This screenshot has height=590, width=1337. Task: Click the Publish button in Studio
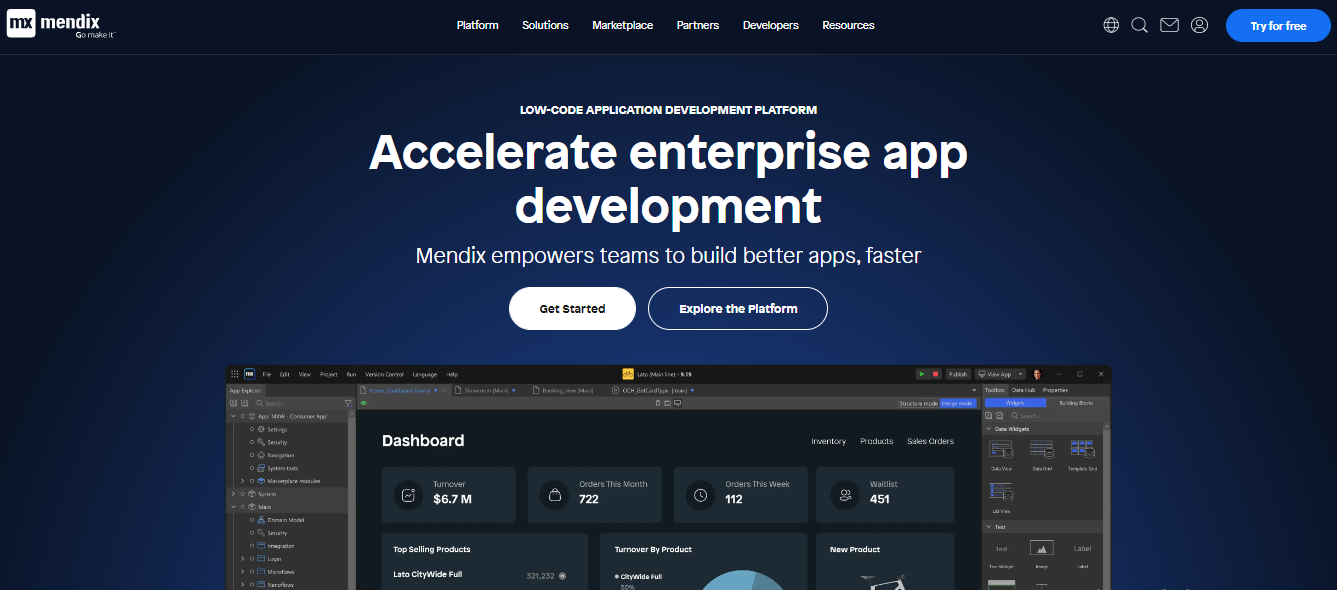[958, 374]
